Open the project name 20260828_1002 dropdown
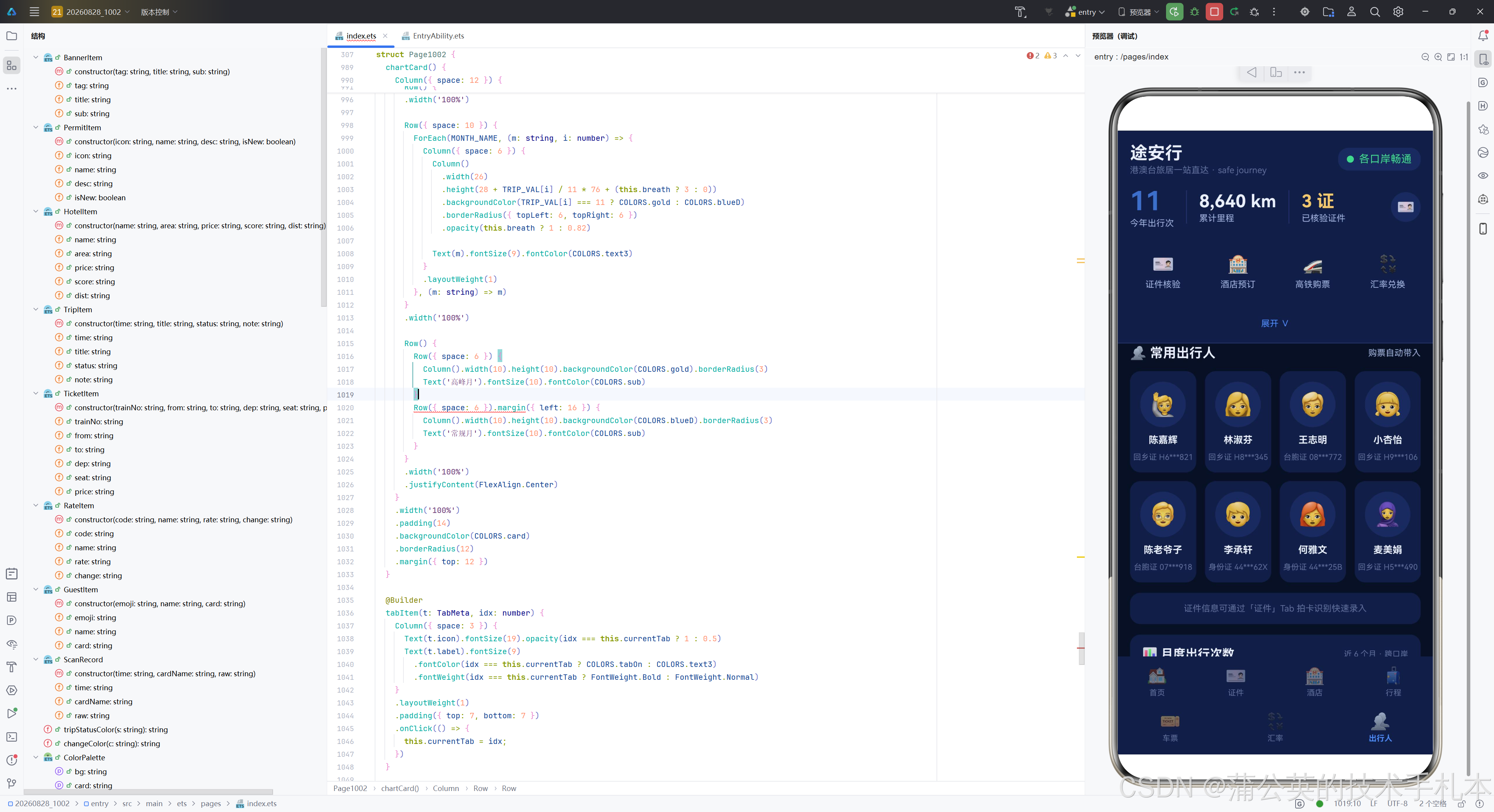This screenshot has height=812, width=1494. 91,12
